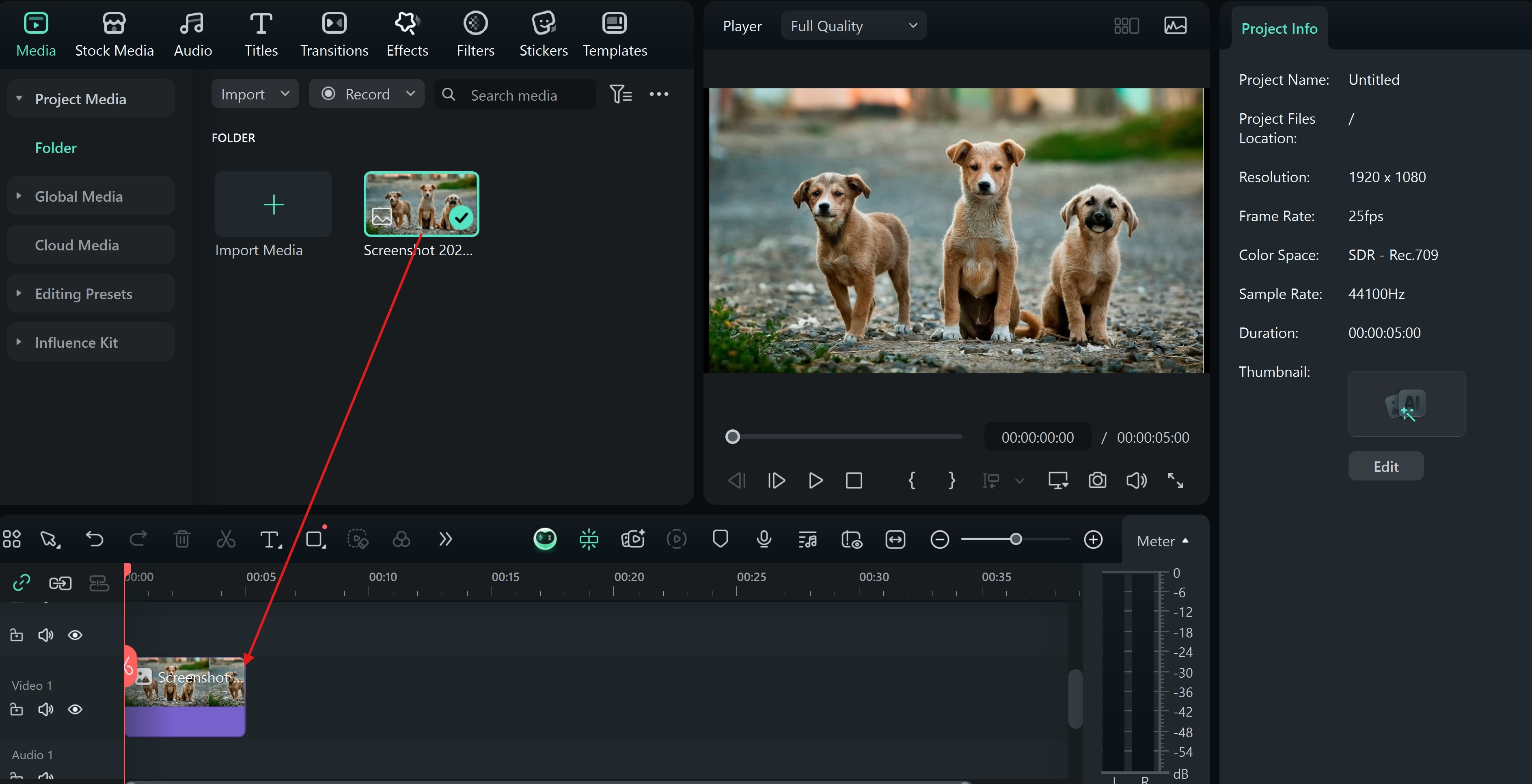Viewport: 1532px width, 784px height.
Task: Collapse the audio Meter panel
Action: [1162, 541]
